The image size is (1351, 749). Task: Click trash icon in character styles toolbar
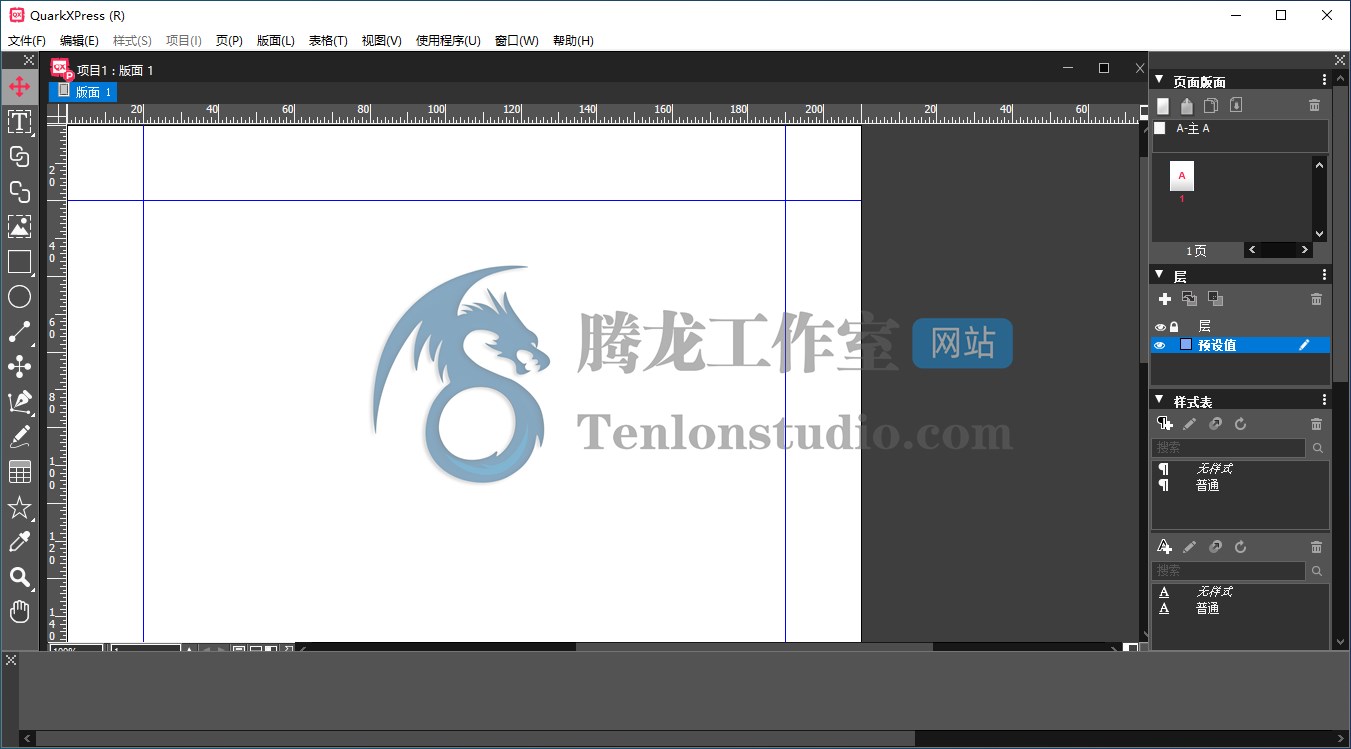[1316, 547]
